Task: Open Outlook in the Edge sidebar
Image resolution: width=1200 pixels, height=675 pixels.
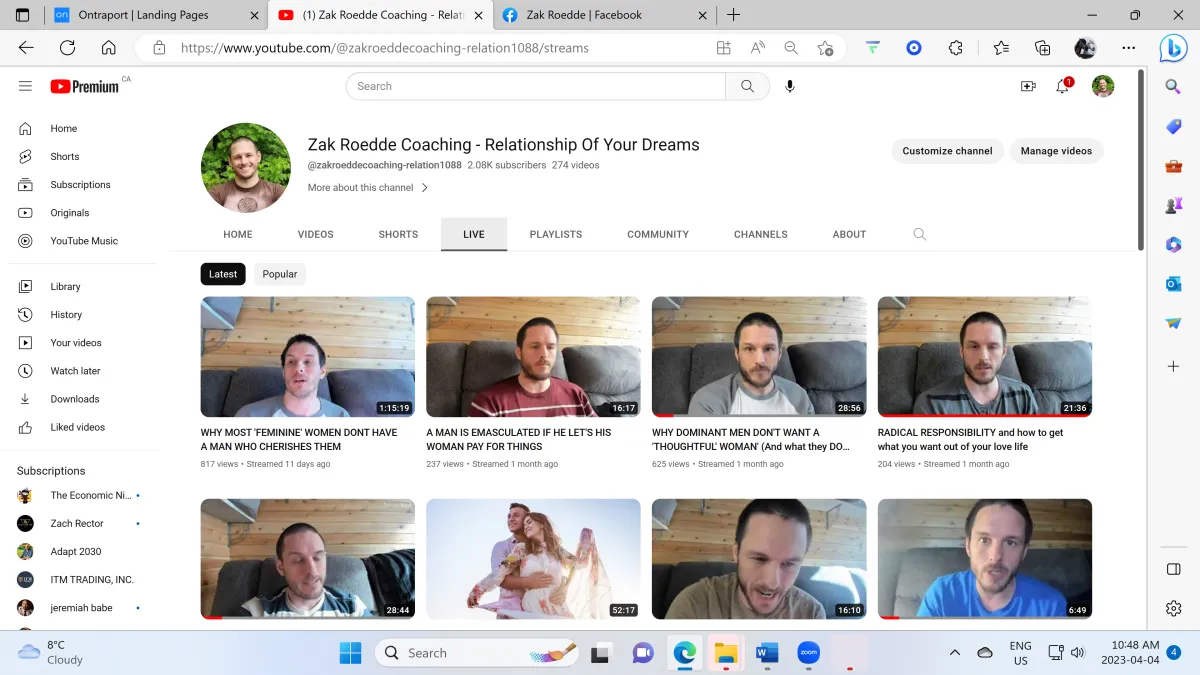Action: point(1174,284)
